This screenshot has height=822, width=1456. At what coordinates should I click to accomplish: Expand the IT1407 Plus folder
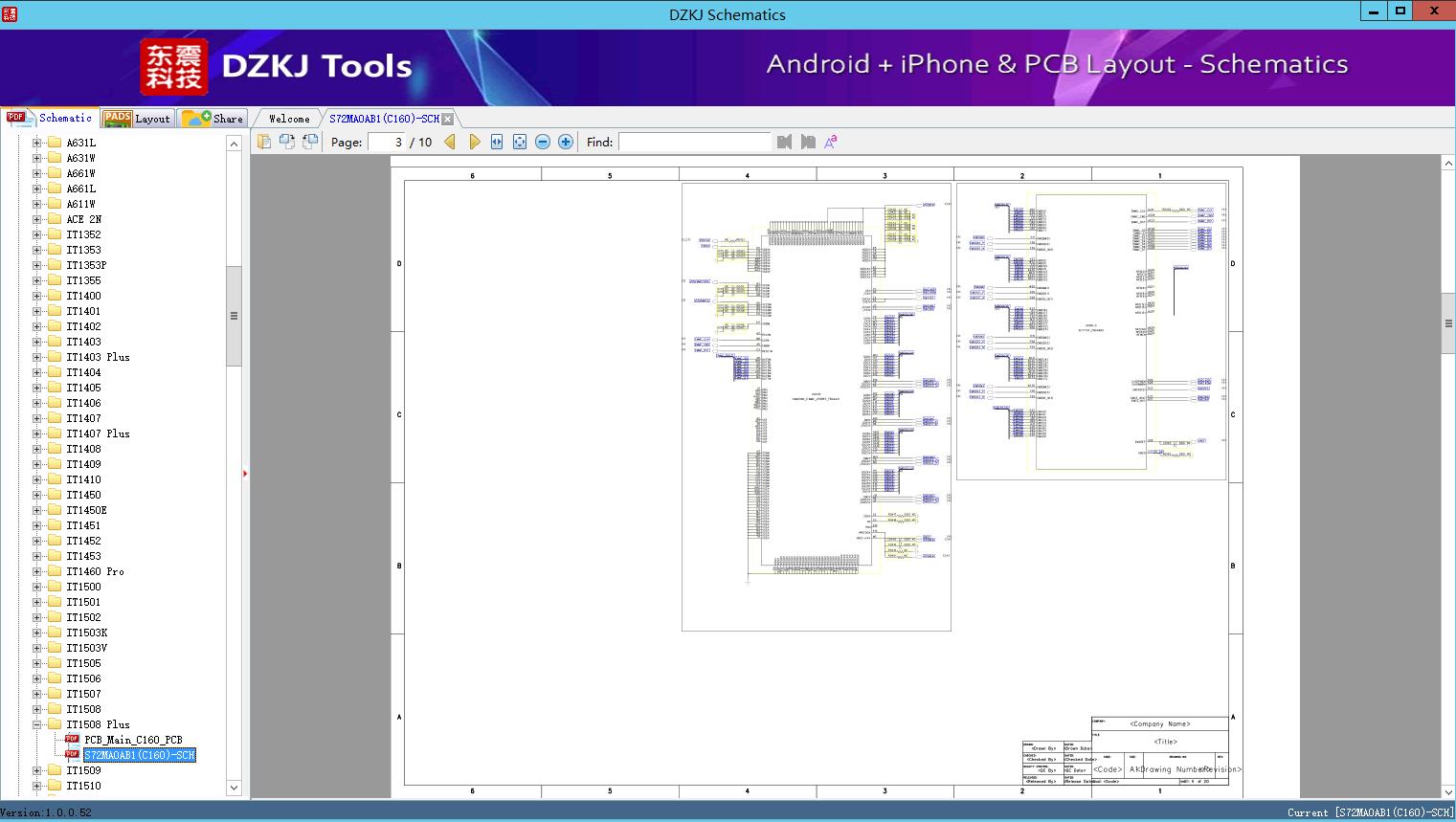click(x=37, y=433)
